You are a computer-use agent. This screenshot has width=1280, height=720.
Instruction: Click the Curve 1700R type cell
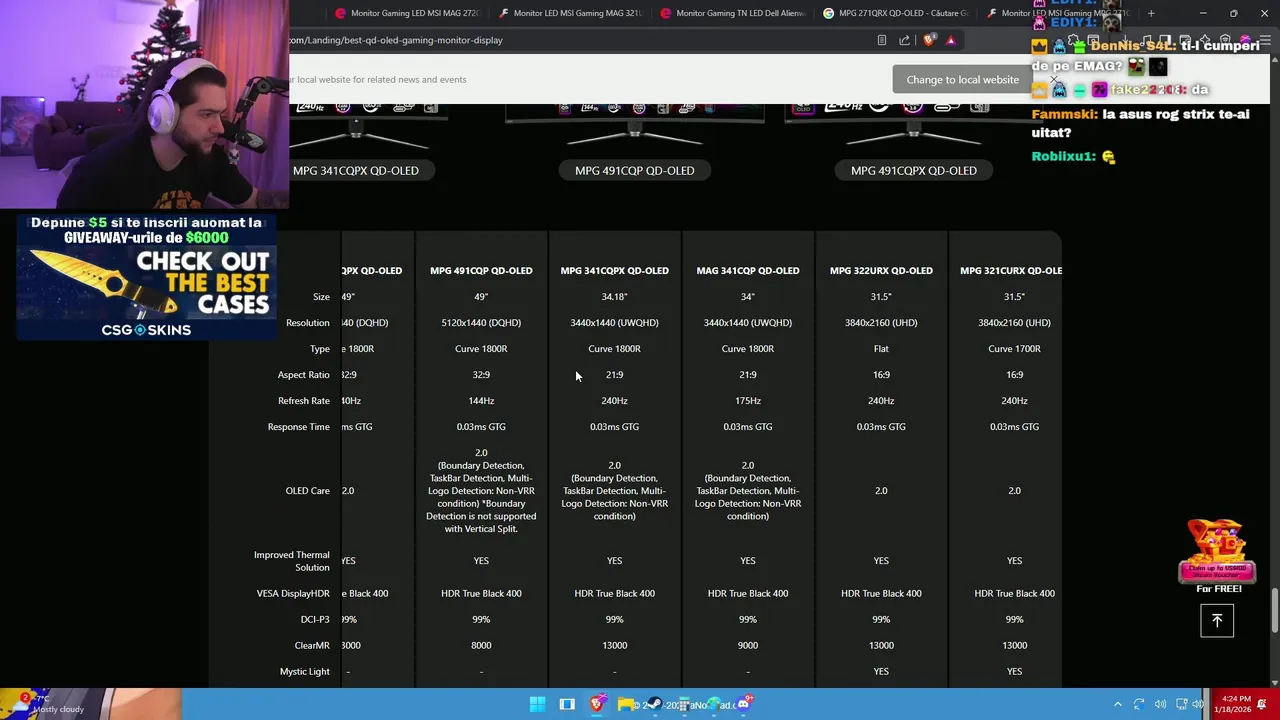(x=1014, y=349)
